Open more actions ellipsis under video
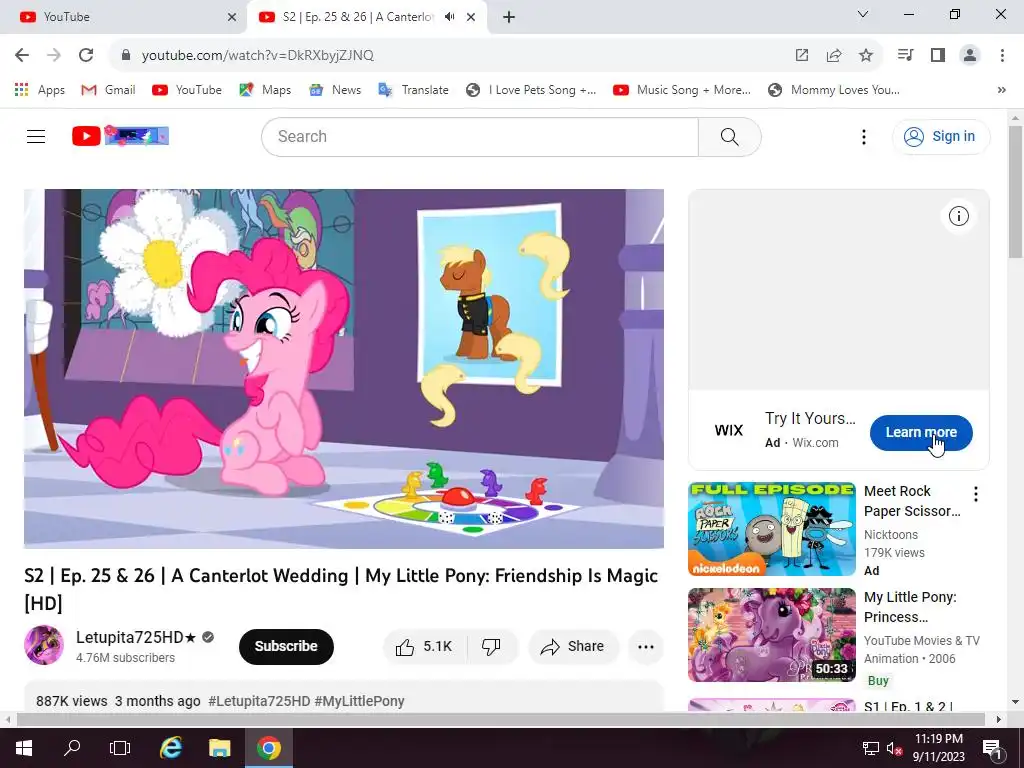Image resolution: width=1024 pixels, height=768 pixels. (x=645, y=647)
